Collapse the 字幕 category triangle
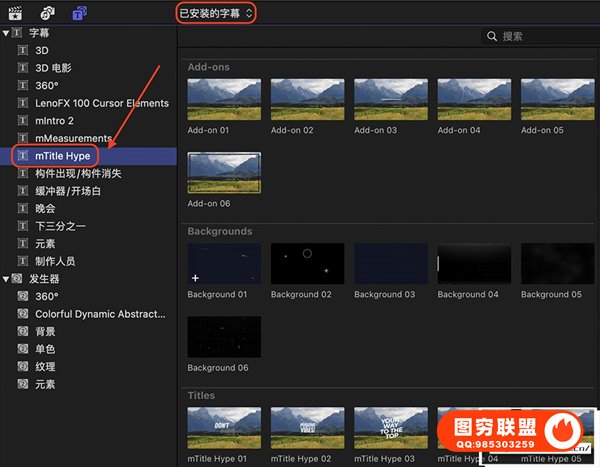600x467 pixels. (x=6, y=33)
